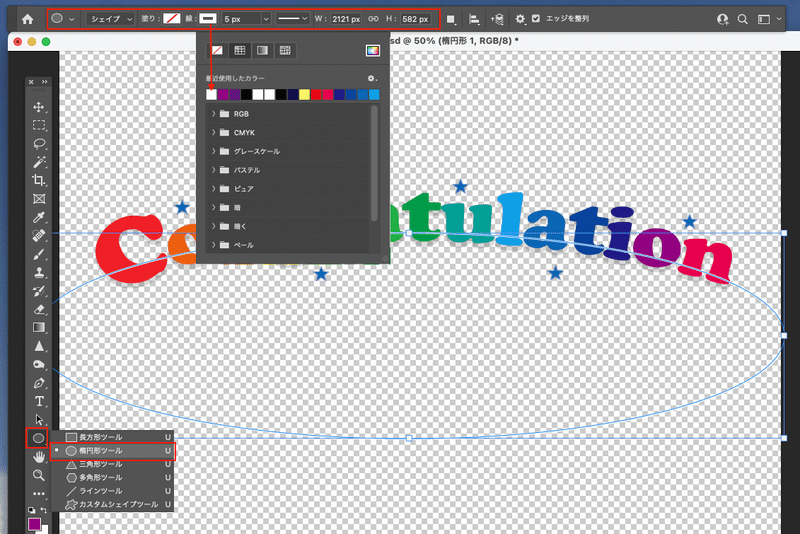The height and width of the screenshot is (534, 800).
Task: Reset default foreground and background colors
Action: pos(32,510)
